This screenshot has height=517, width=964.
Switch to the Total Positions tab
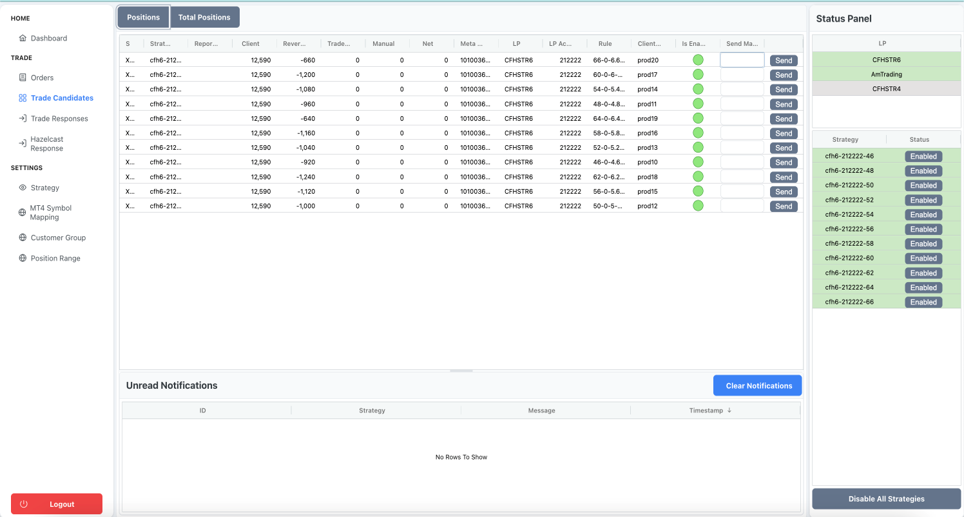[x=204, y=17]
